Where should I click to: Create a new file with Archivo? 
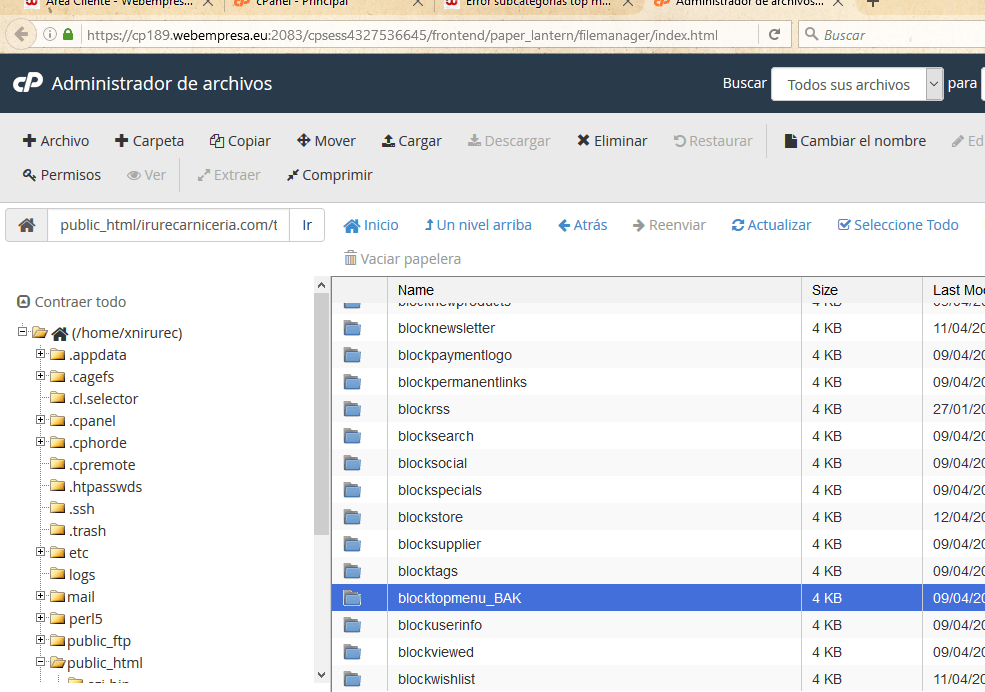pyautogui.click(x=56, y=141)
